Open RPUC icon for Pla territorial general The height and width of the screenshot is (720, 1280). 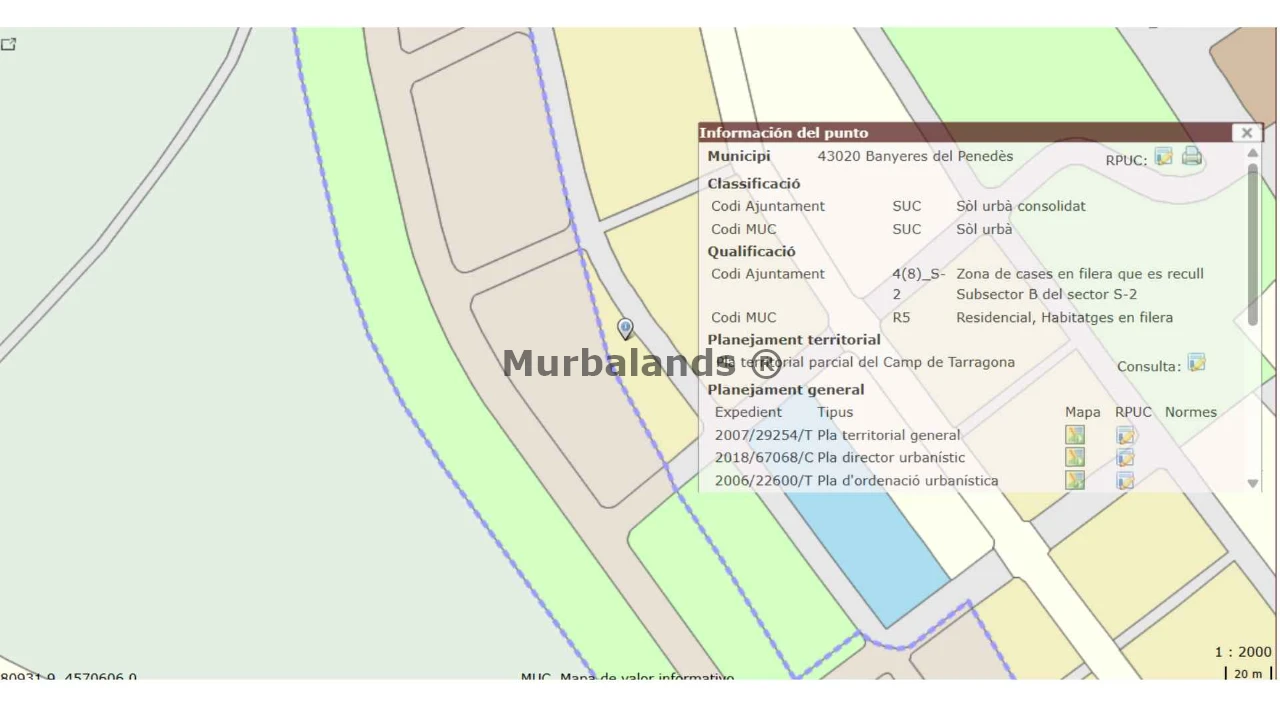(x=1125, y=435)
